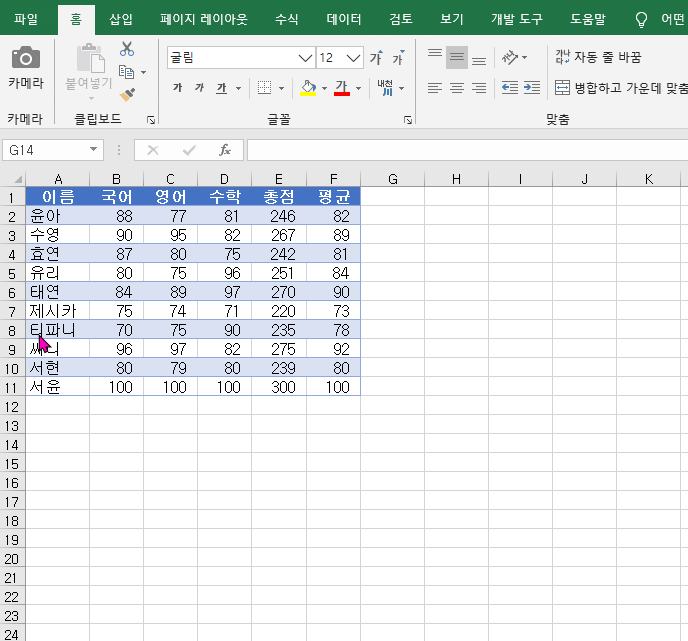Expand the paste options arrow under 붙여넣기
The width and height of the screenshot is (688, 641).
(91, 98)
